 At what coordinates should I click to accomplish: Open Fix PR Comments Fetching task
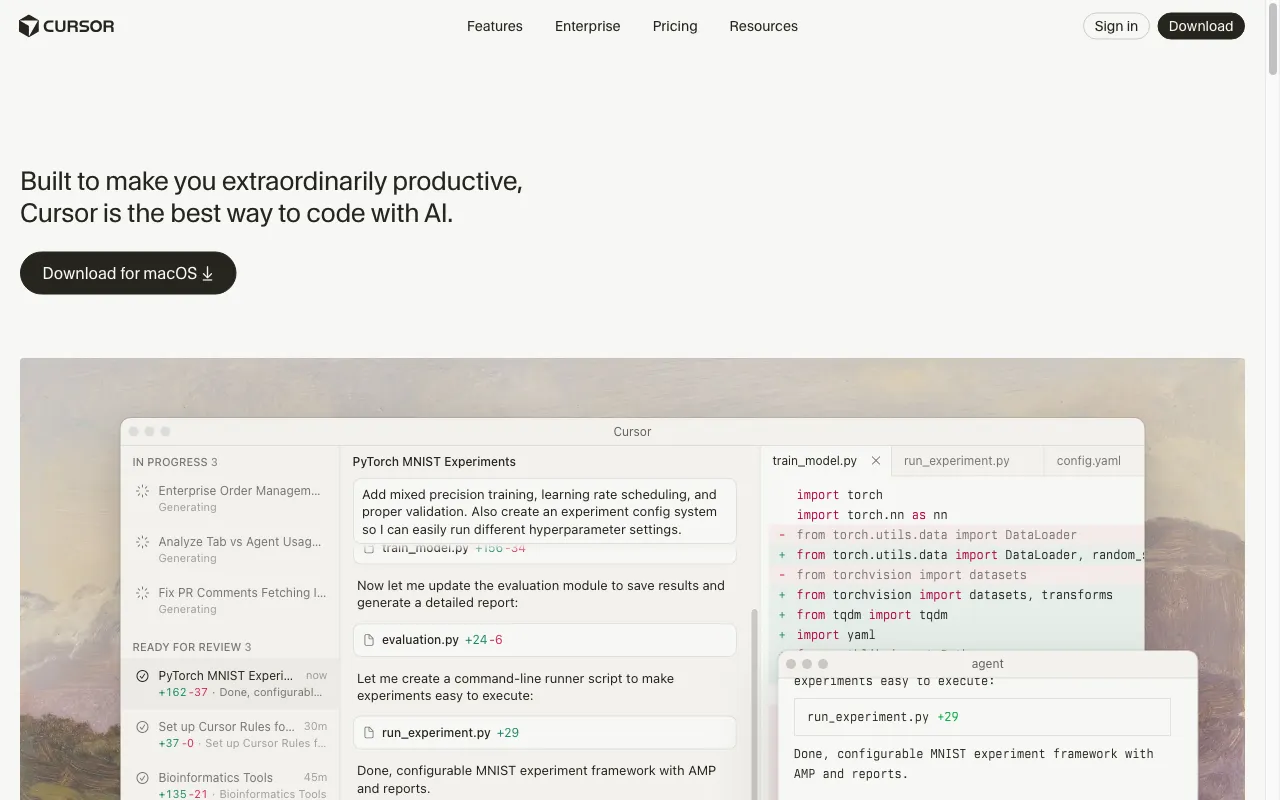pyautogui.click(x=230, y=601)
